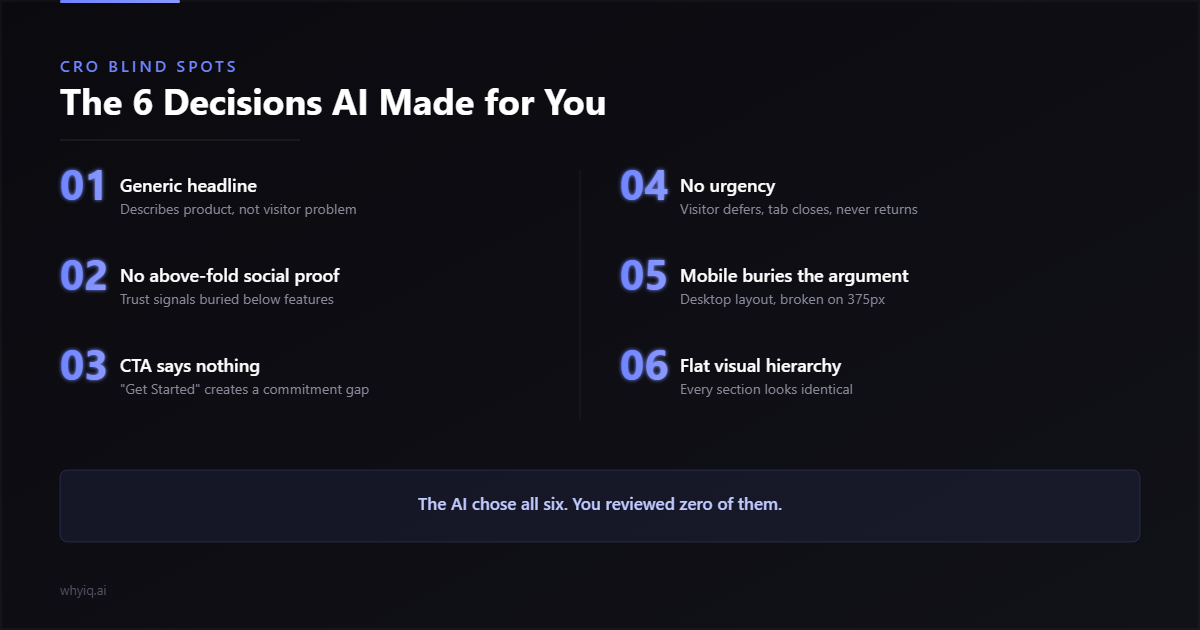Click "Every section looks identical" description

[x=766, y=390]
